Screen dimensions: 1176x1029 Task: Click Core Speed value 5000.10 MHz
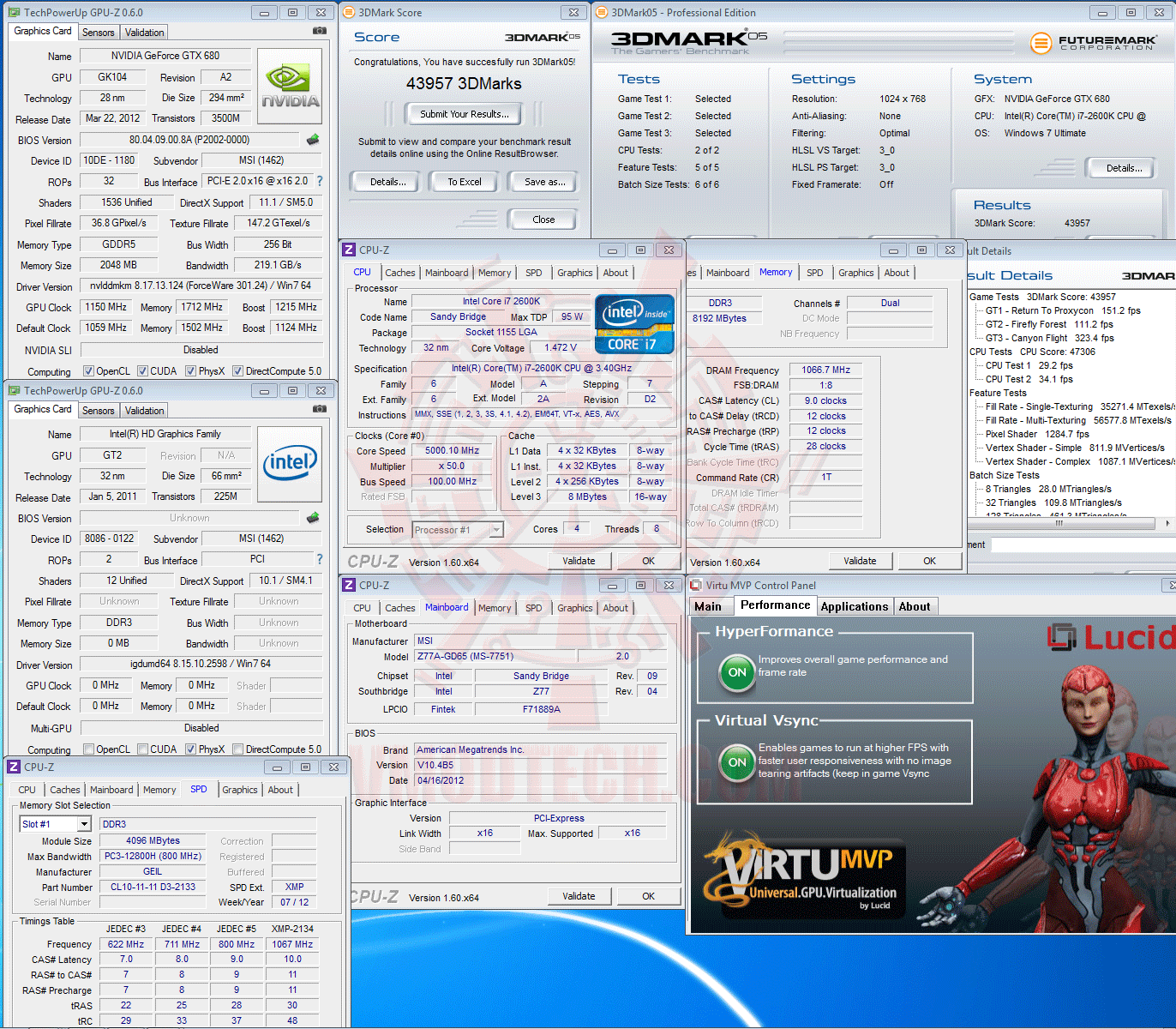tap(453, 450)
